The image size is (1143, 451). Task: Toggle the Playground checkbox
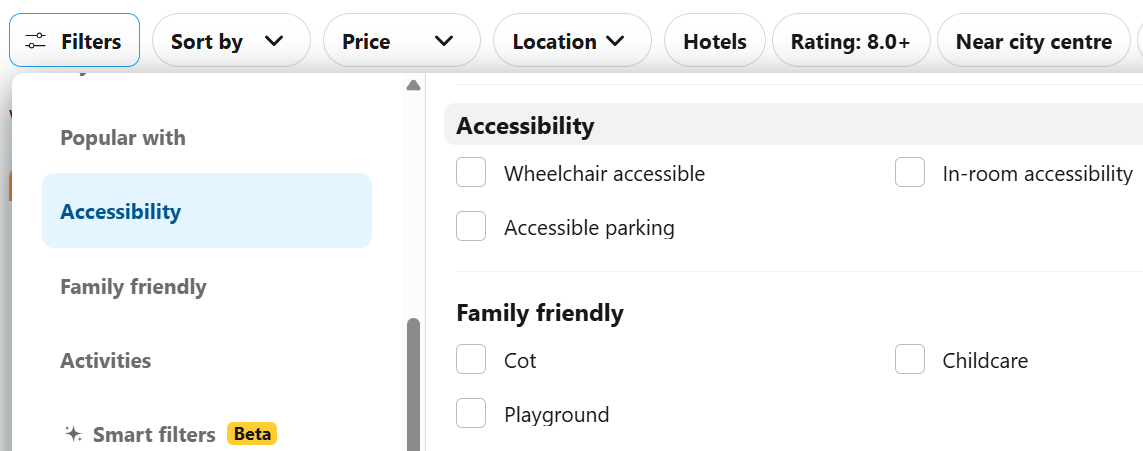coord(471,414)
